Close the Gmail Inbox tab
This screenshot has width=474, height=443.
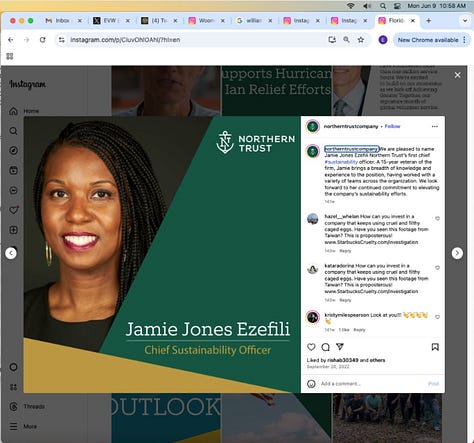(80, 21)
